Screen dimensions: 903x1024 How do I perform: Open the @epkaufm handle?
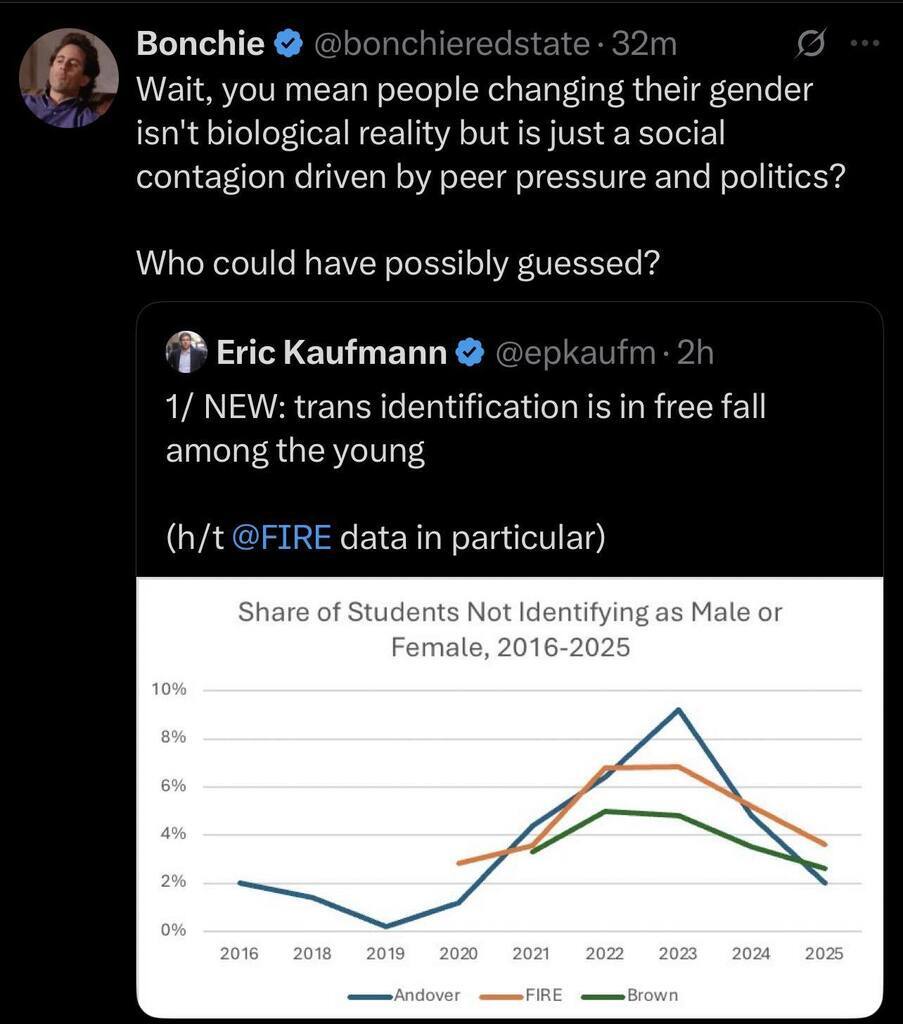click(x=576, y=353)
